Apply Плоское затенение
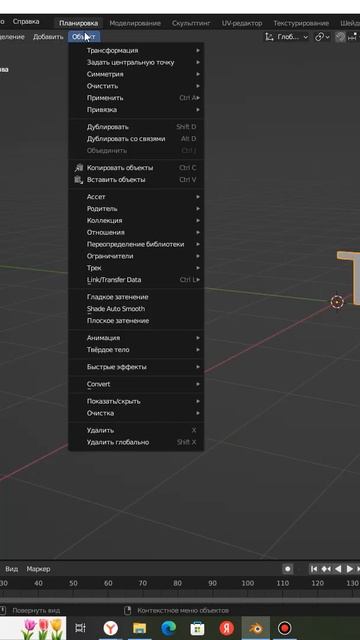The image size is (360, 640). pyautogui.click(x=136, y=320)
